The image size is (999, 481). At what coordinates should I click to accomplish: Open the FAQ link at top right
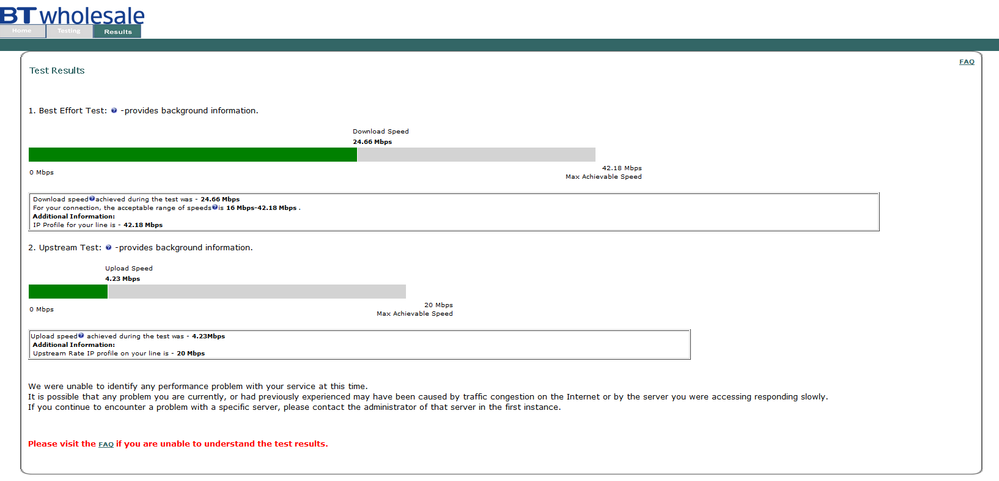pos(967,62)
